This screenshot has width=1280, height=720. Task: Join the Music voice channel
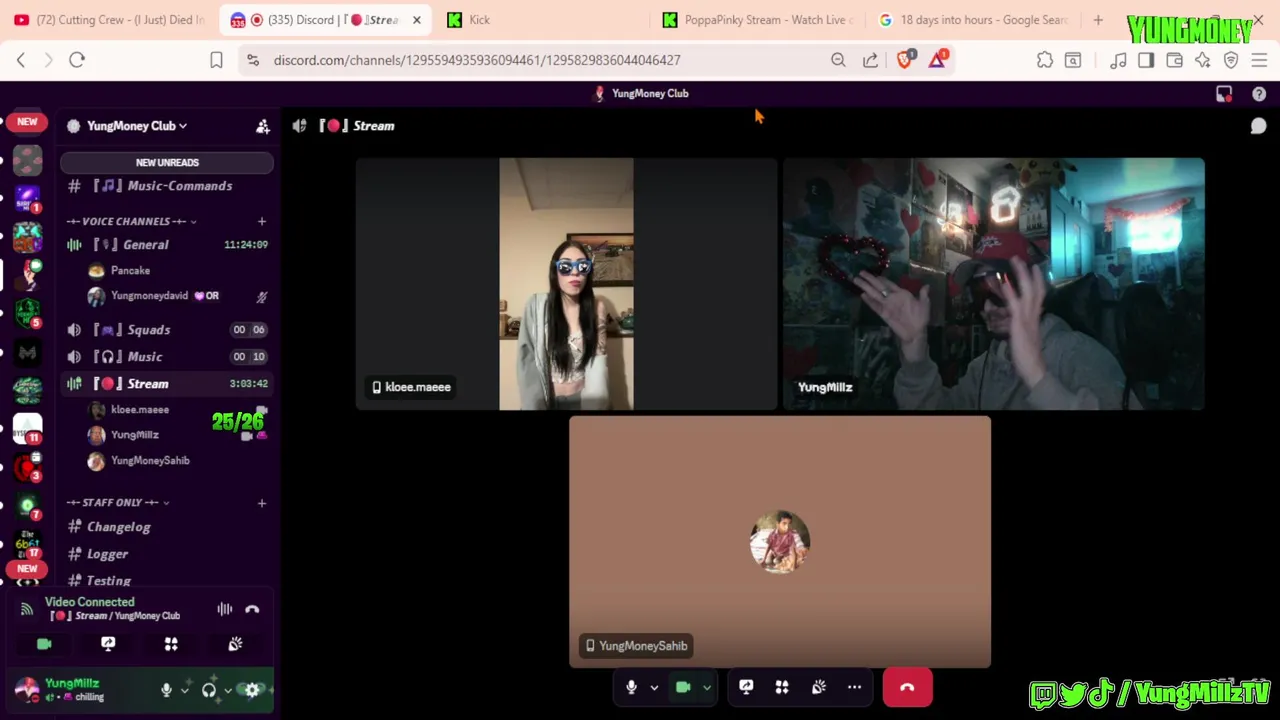(x=166, y=357)
